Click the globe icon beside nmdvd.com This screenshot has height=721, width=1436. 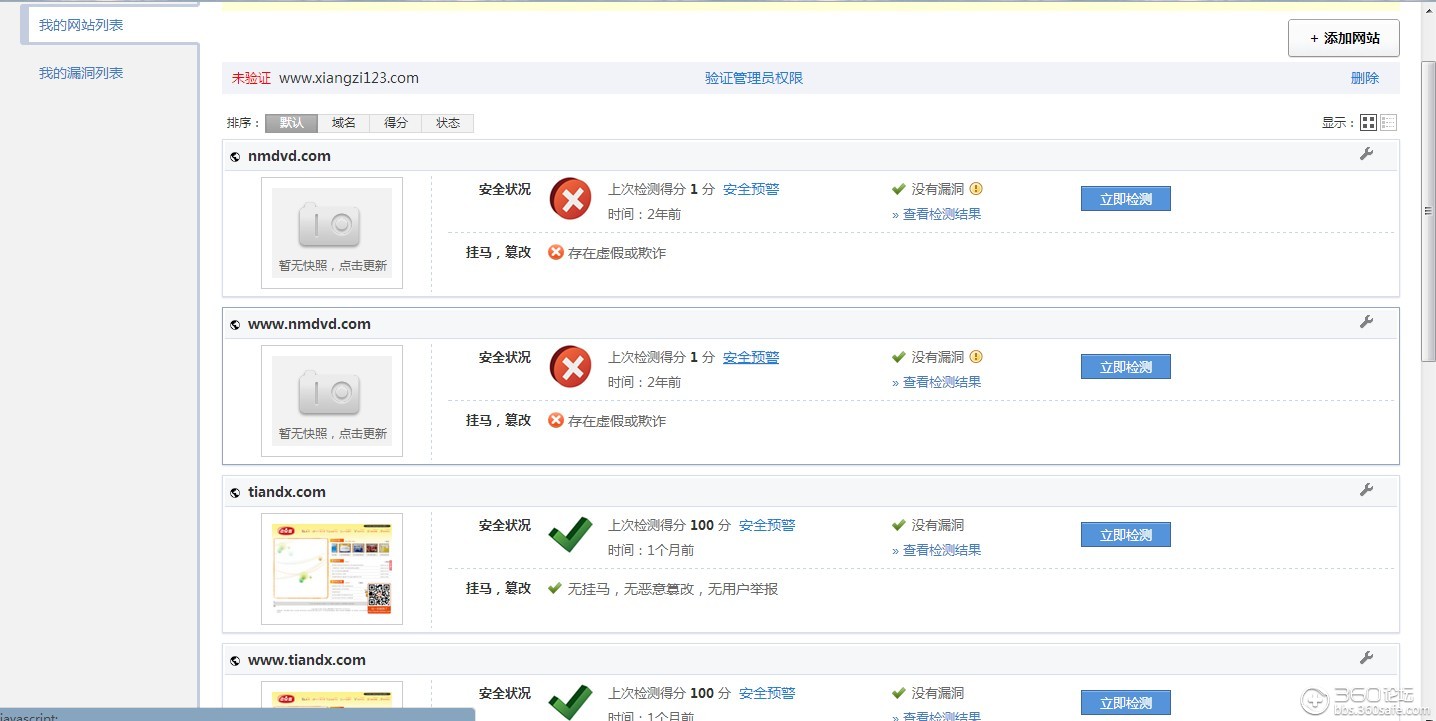[234, 156]
